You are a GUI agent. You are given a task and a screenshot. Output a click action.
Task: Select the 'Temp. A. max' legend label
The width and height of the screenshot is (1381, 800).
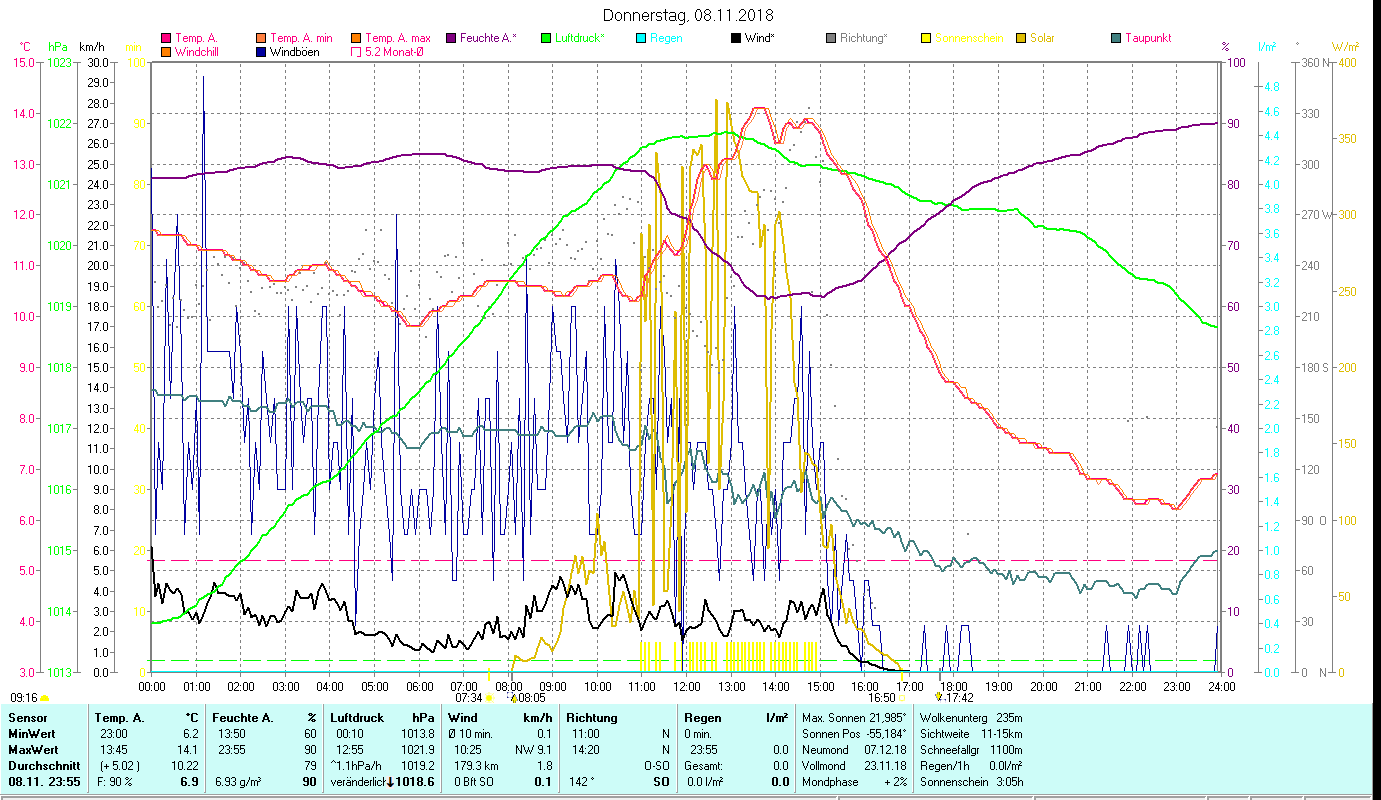click(398, 38)
